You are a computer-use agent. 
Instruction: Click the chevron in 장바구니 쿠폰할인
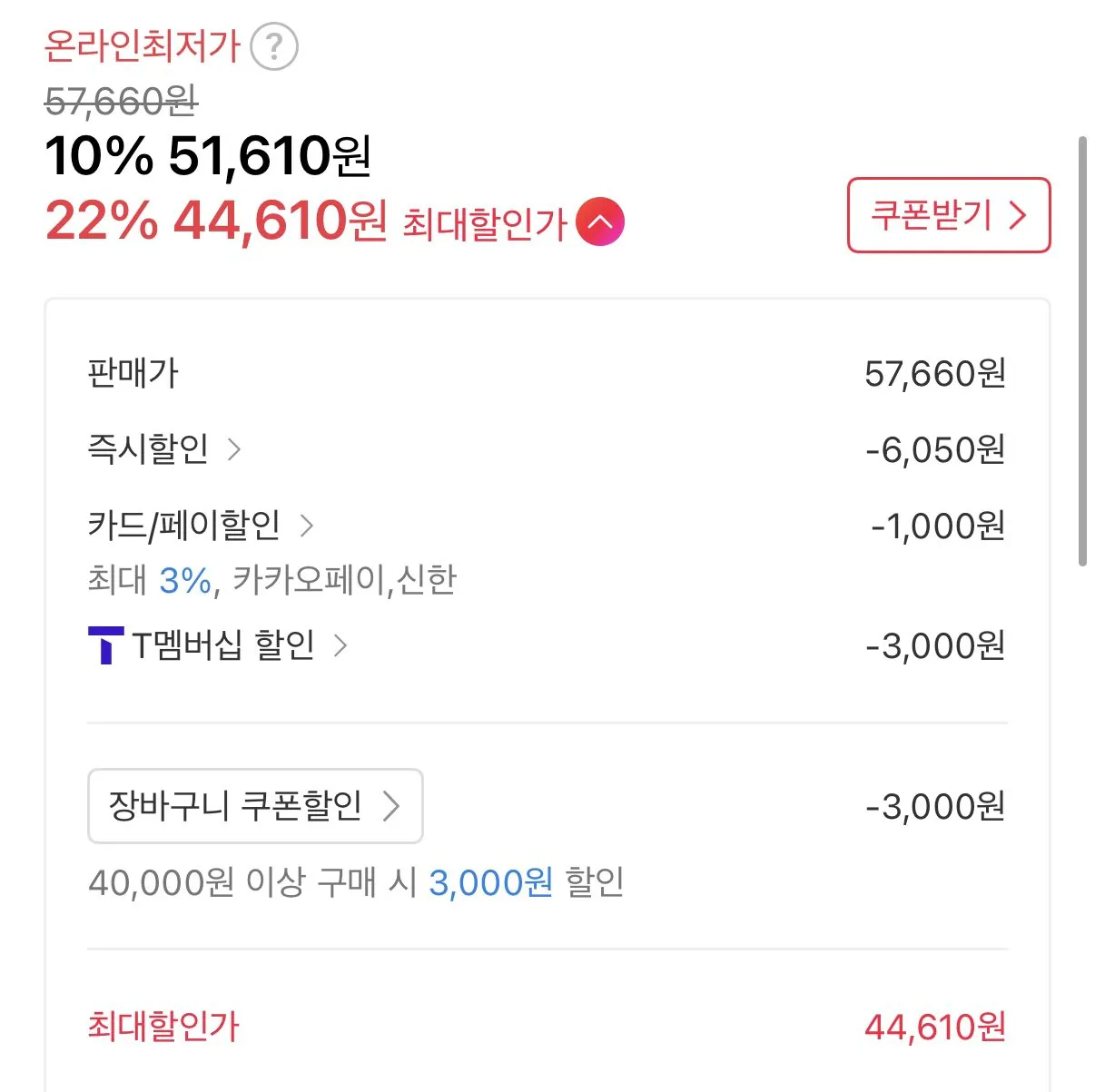point(391,806)
